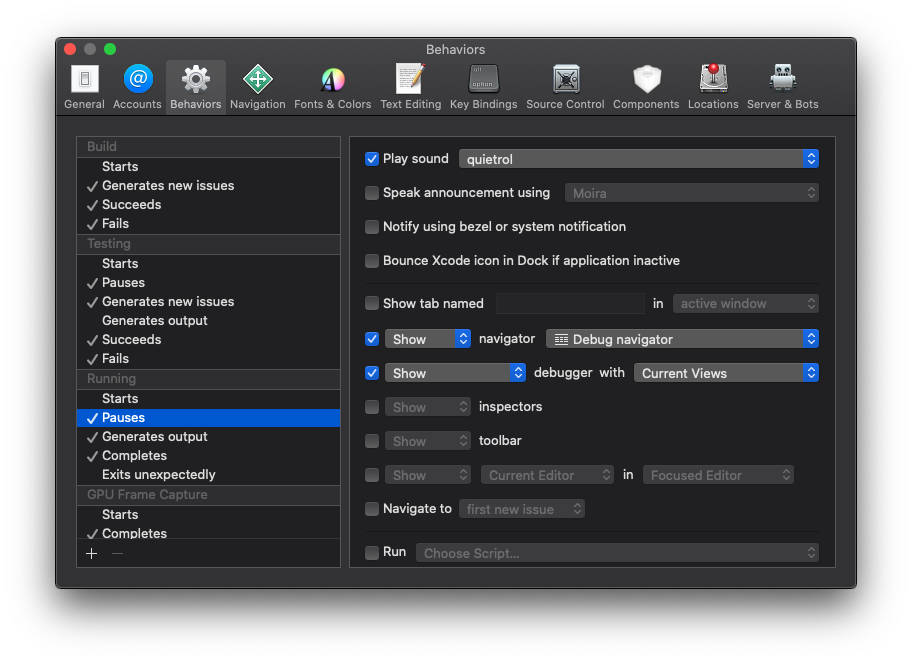This screenshot has height=662, width=912.
Task: Enable the toolbar checkbox
Action: 372,441
